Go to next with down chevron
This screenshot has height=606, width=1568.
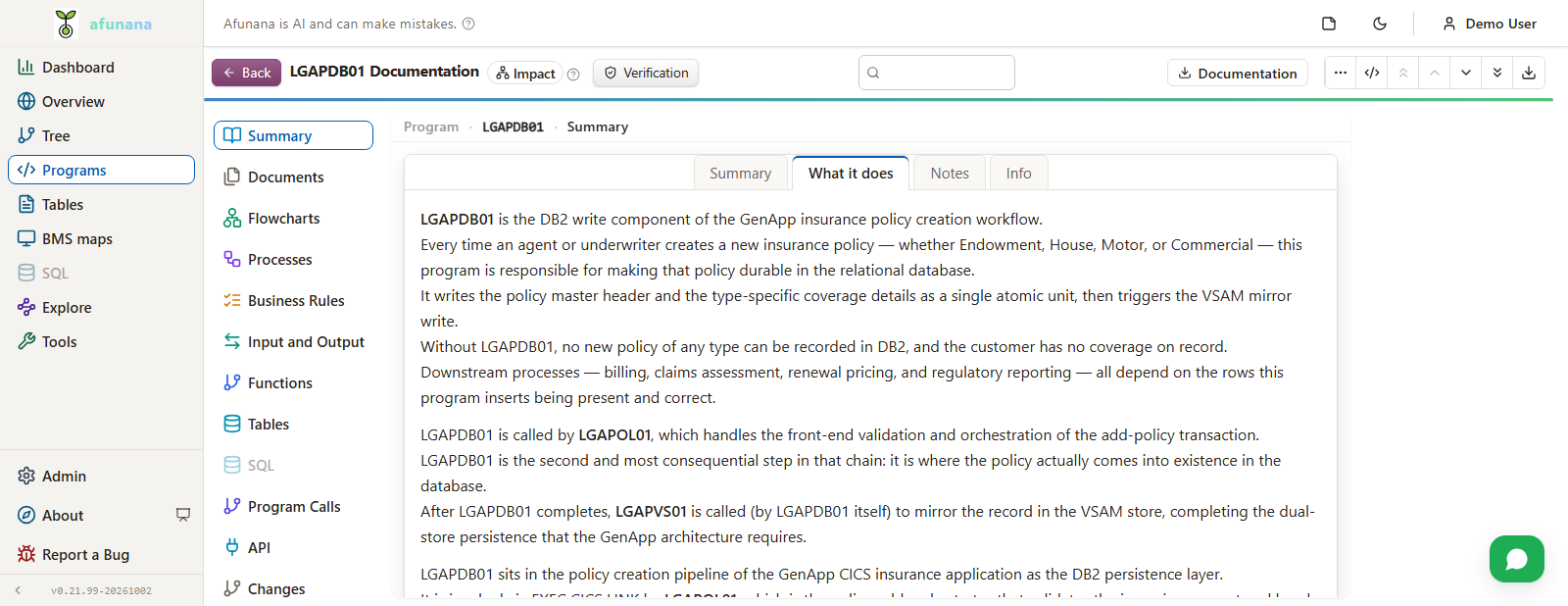click(1466, 73)
